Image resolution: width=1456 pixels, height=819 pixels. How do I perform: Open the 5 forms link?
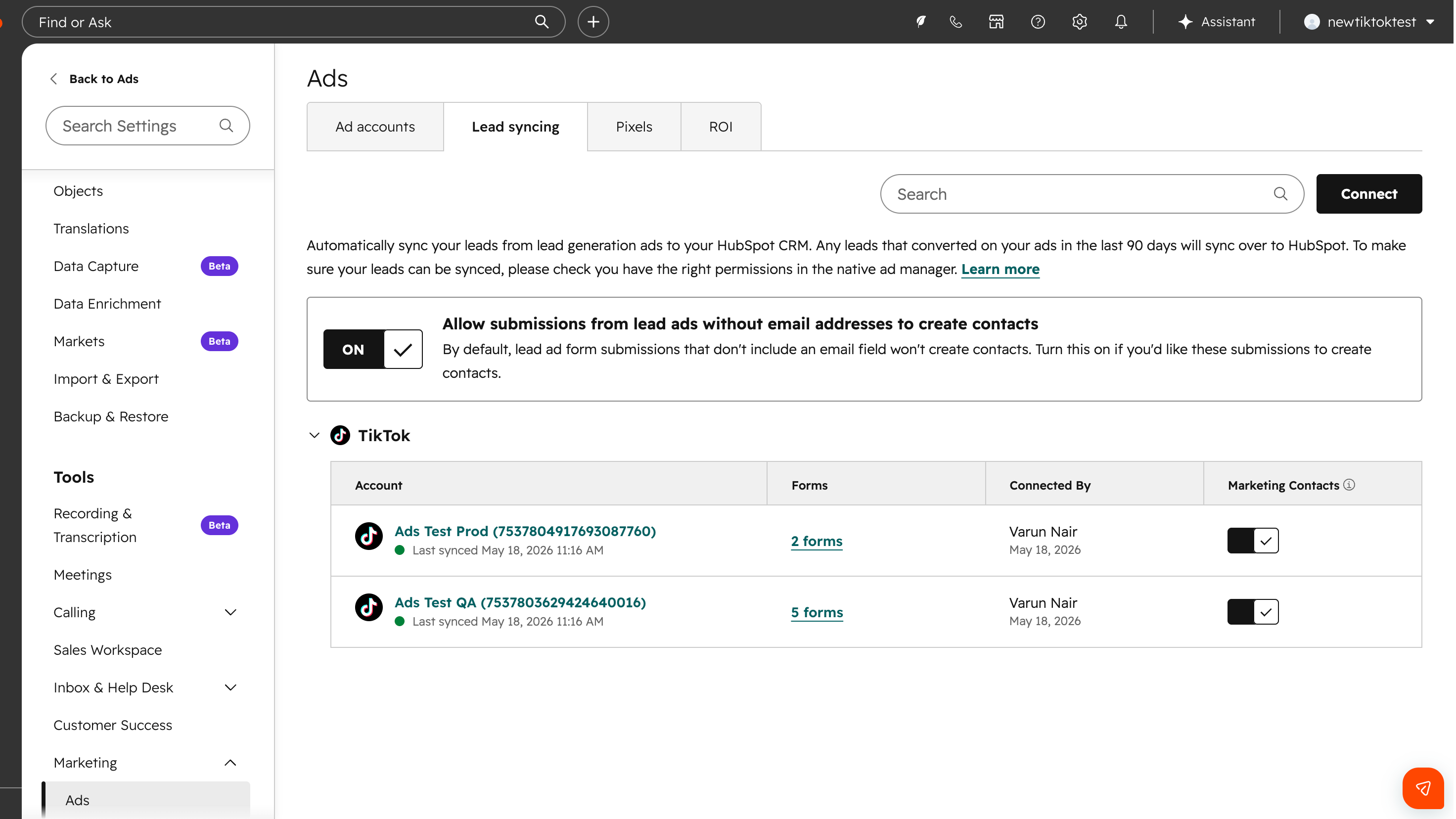pos(818,612)
